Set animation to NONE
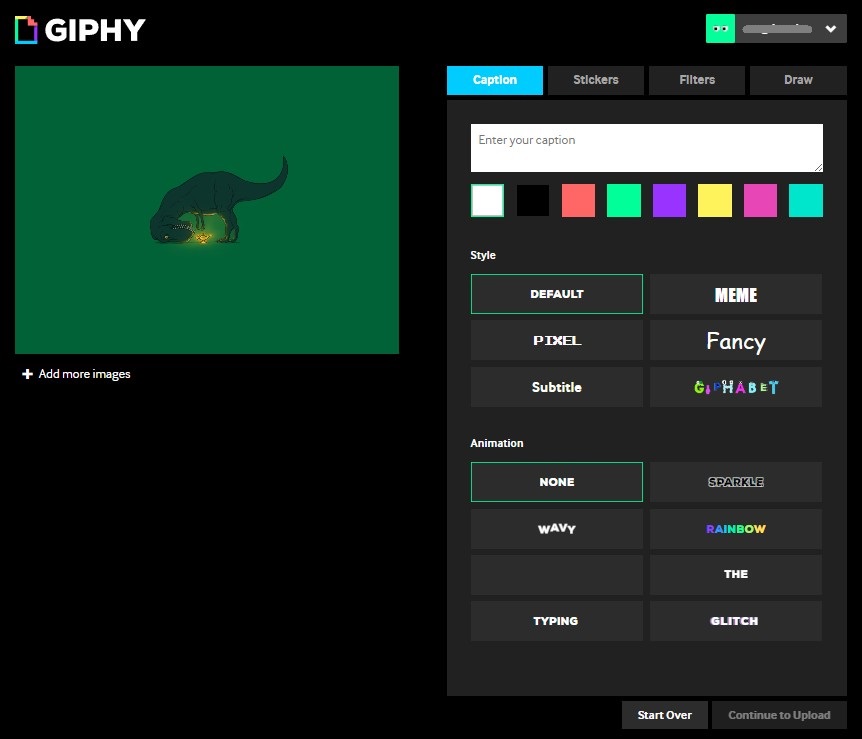The width and height of the screenshot is (862, 739). [557, 482]
